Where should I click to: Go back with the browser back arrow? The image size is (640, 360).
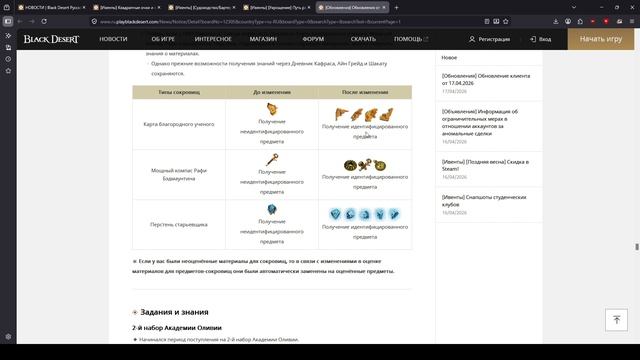(x=20, y=21)
